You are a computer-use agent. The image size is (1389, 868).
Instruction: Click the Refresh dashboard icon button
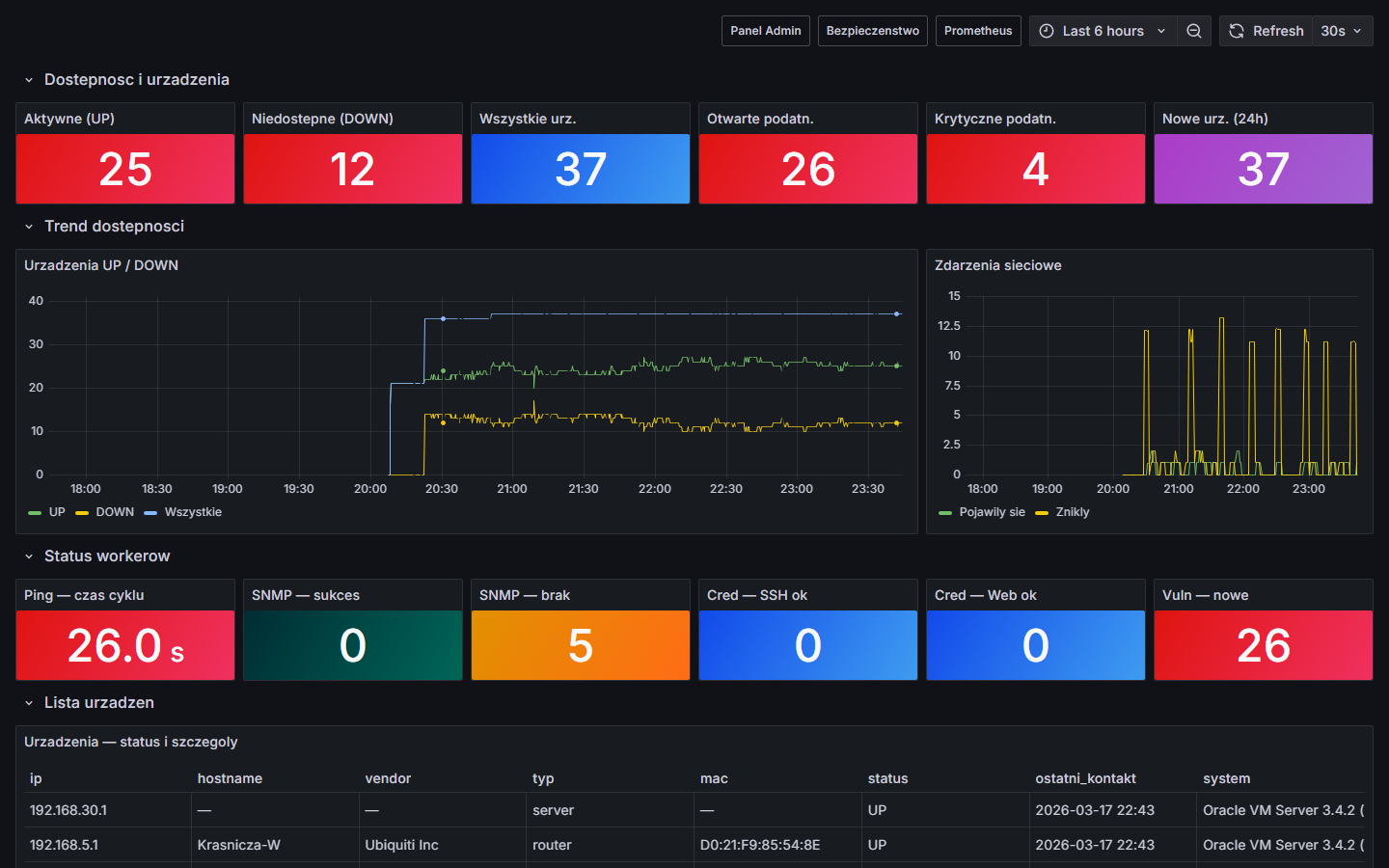(1237, 31)
